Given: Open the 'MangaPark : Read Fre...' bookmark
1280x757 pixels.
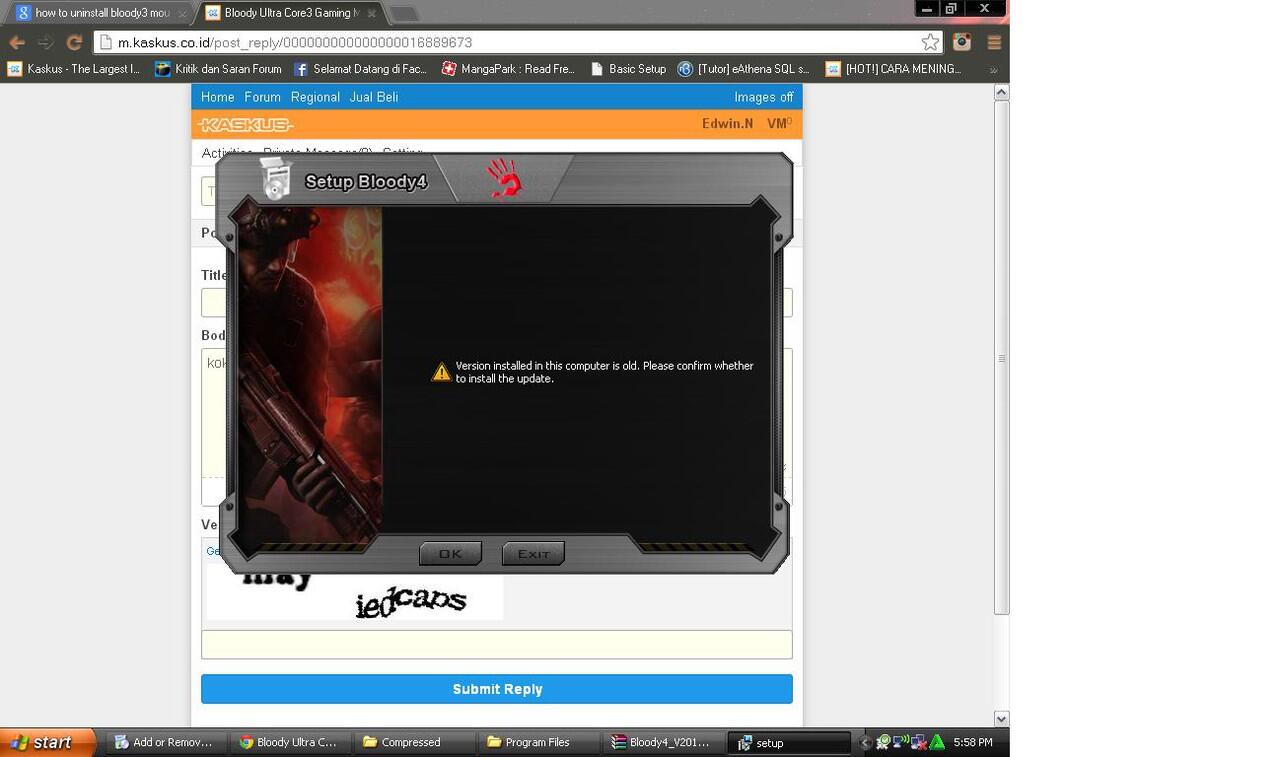Looking at the screenshot, I should tap(508, 69).
